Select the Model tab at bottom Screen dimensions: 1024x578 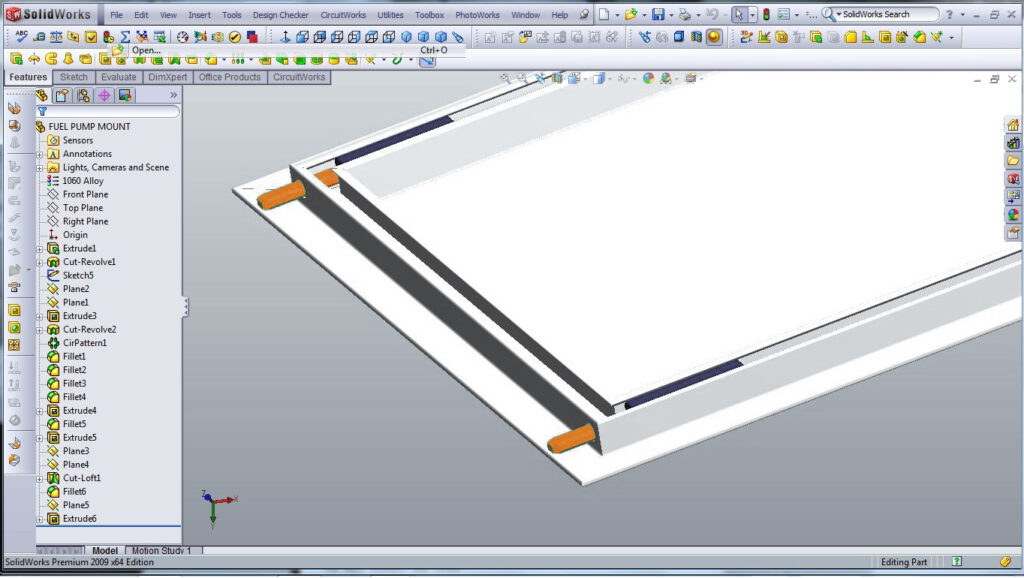coord(104,551)
